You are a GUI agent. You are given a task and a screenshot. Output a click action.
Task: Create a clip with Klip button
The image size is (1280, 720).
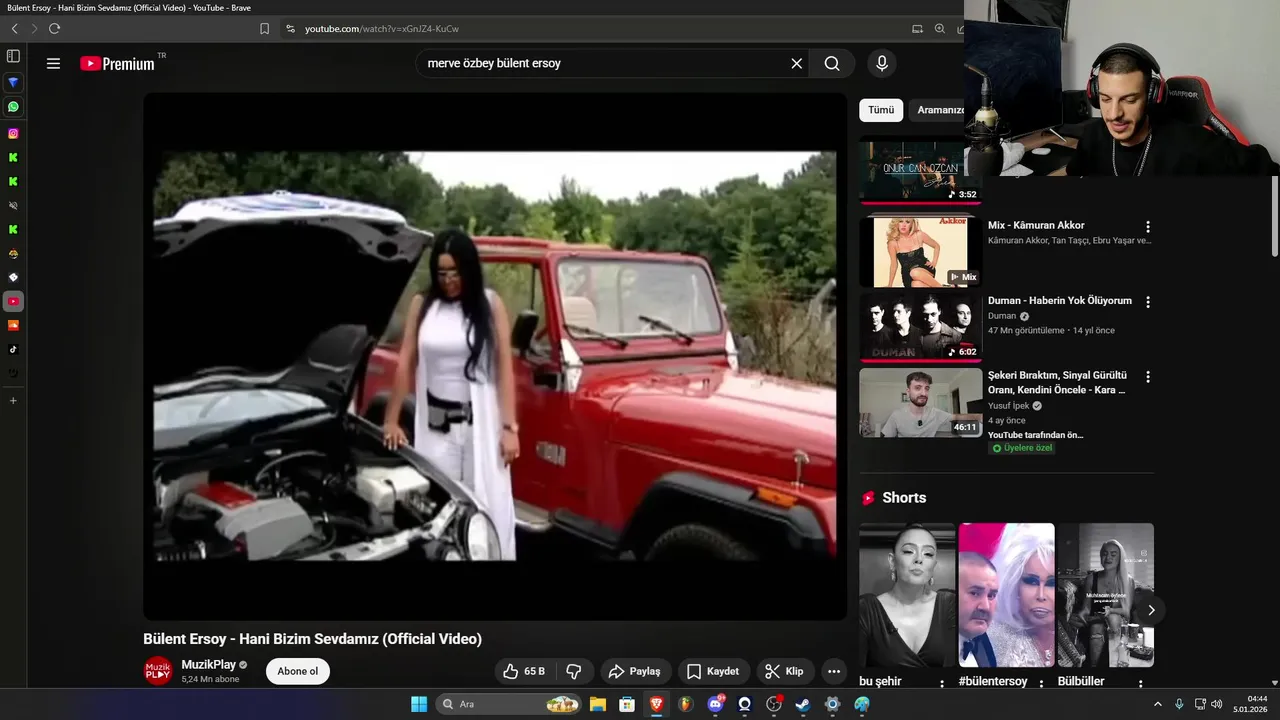pos(785,671)
